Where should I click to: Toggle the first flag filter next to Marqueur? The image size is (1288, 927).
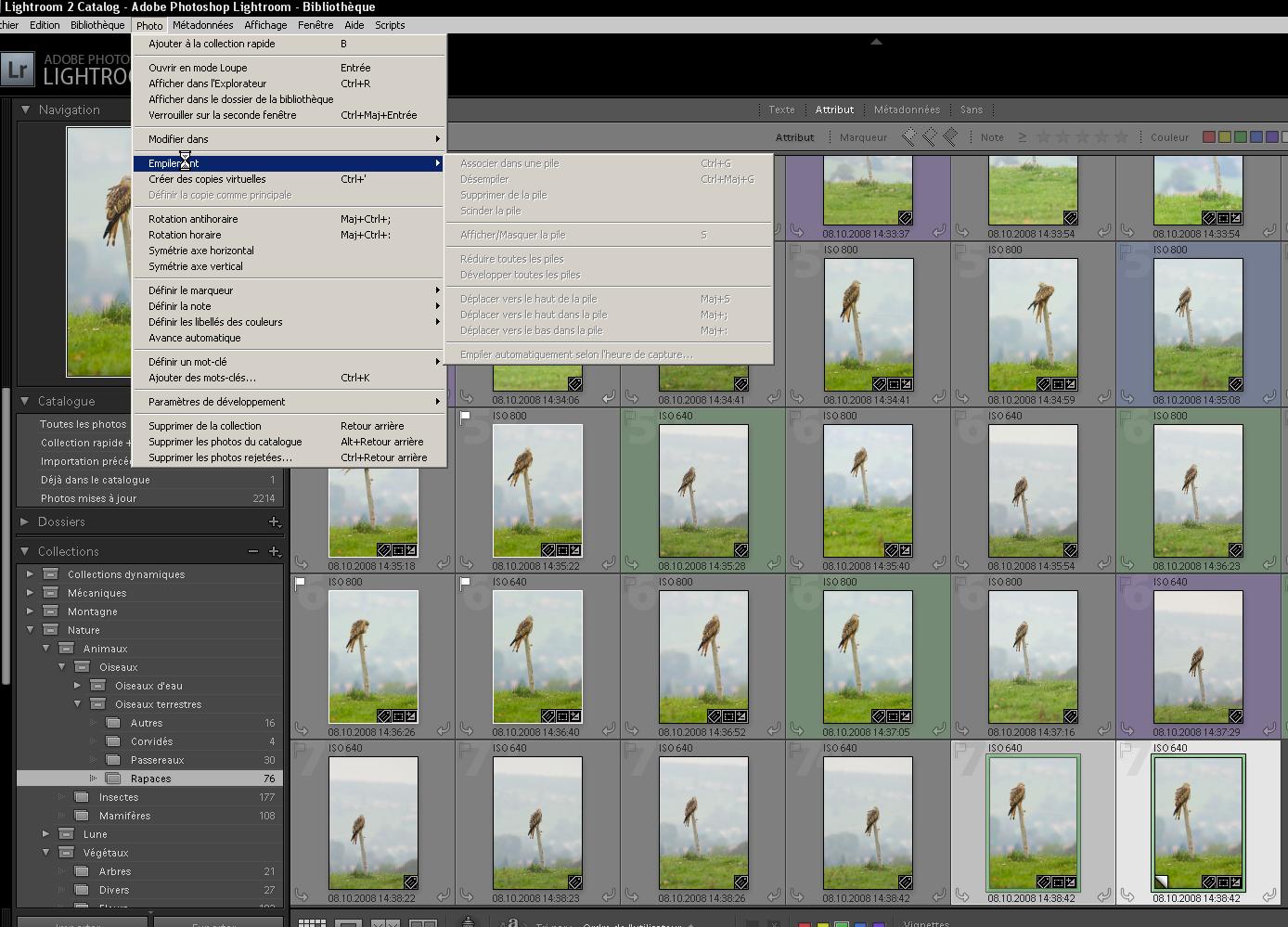[908, 137]
